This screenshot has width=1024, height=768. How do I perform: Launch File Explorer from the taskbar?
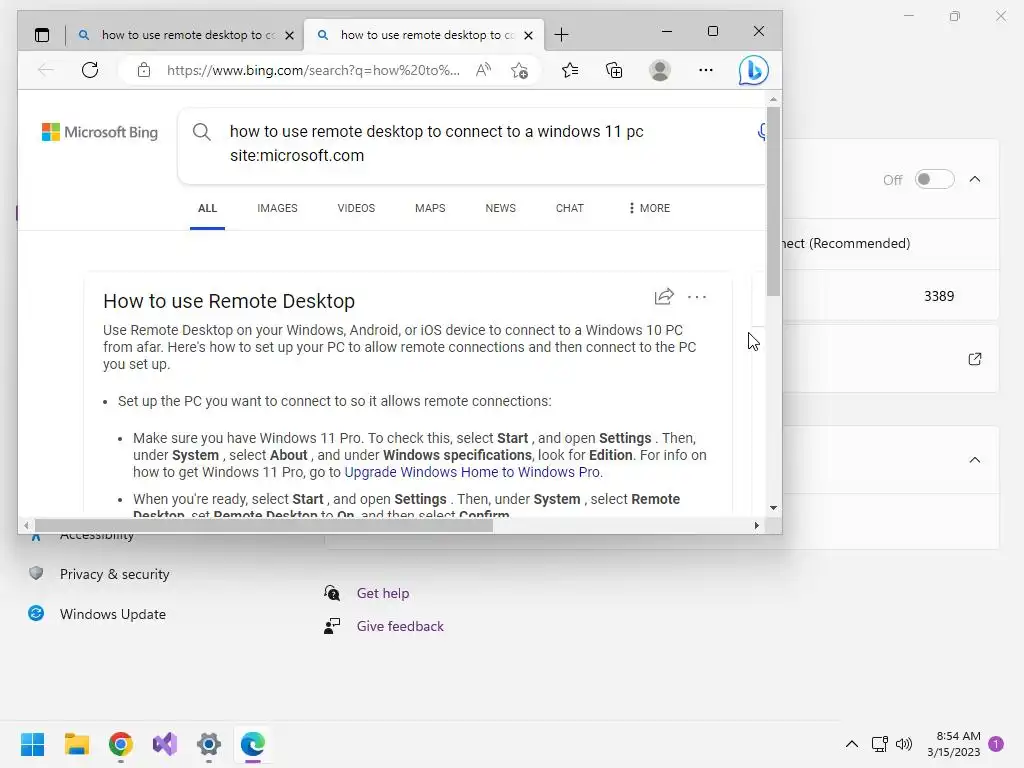point(76,744)
